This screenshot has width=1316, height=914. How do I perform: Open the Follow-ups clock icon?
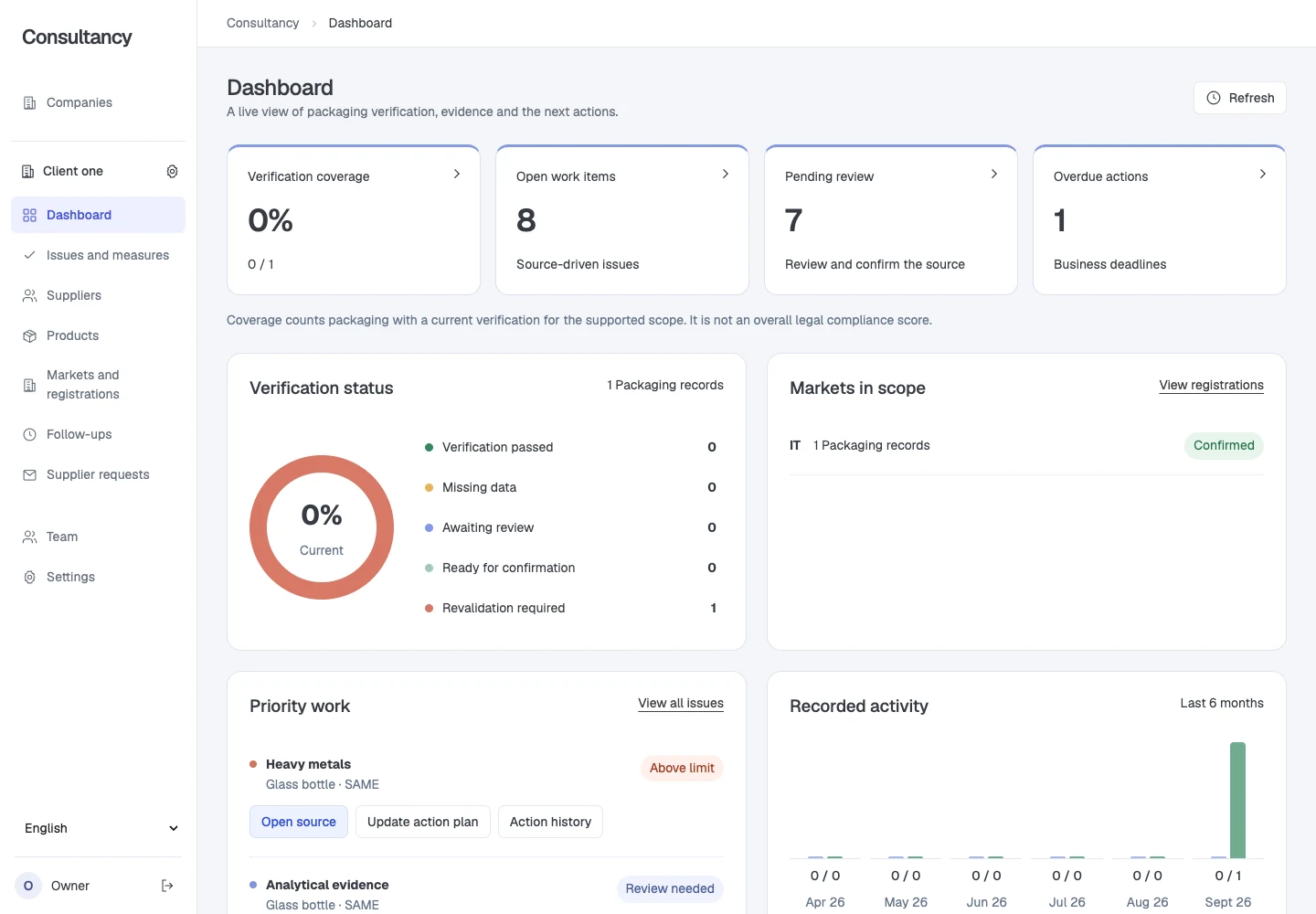point(29,434)
